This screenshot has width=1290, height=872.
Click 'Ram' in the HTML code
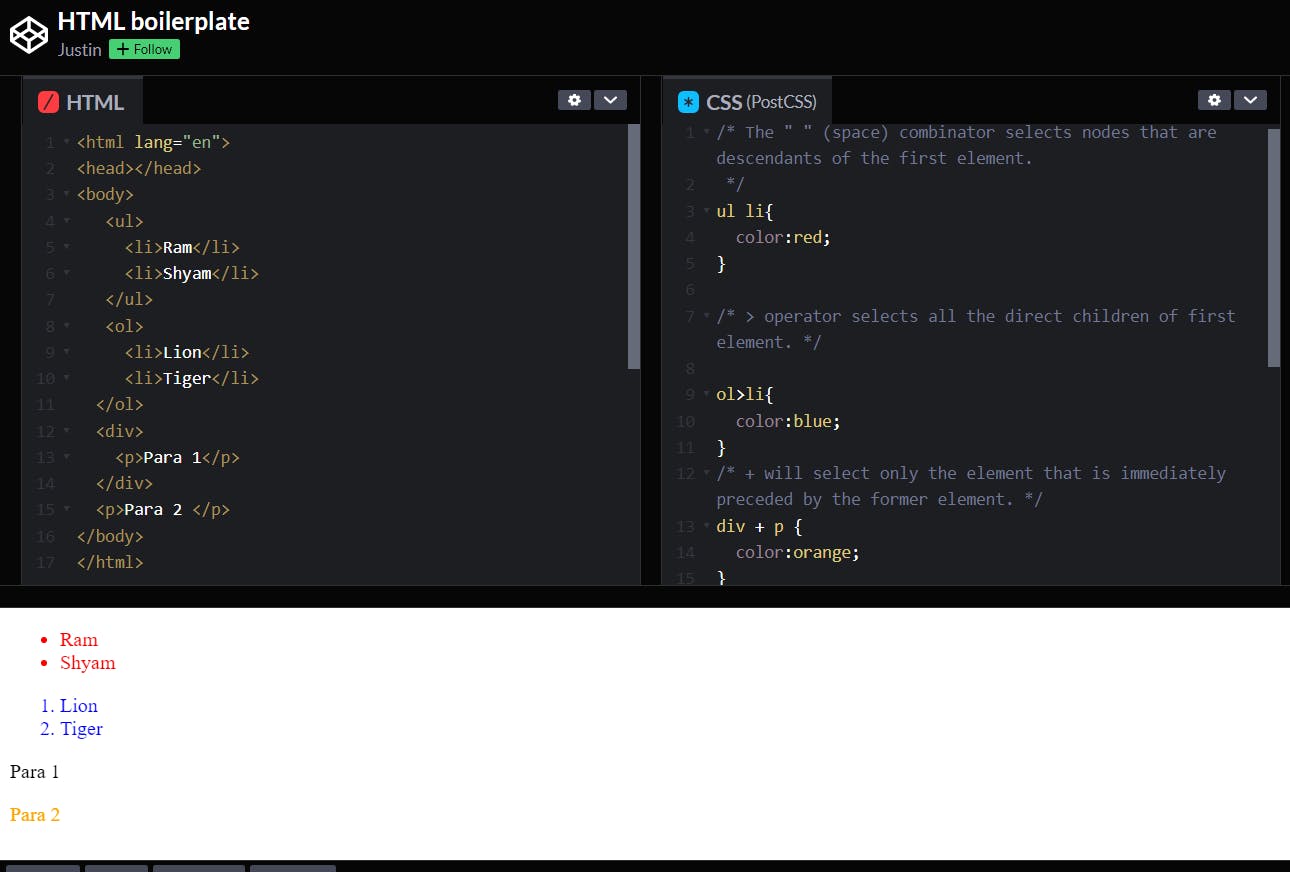pos(177,247)
